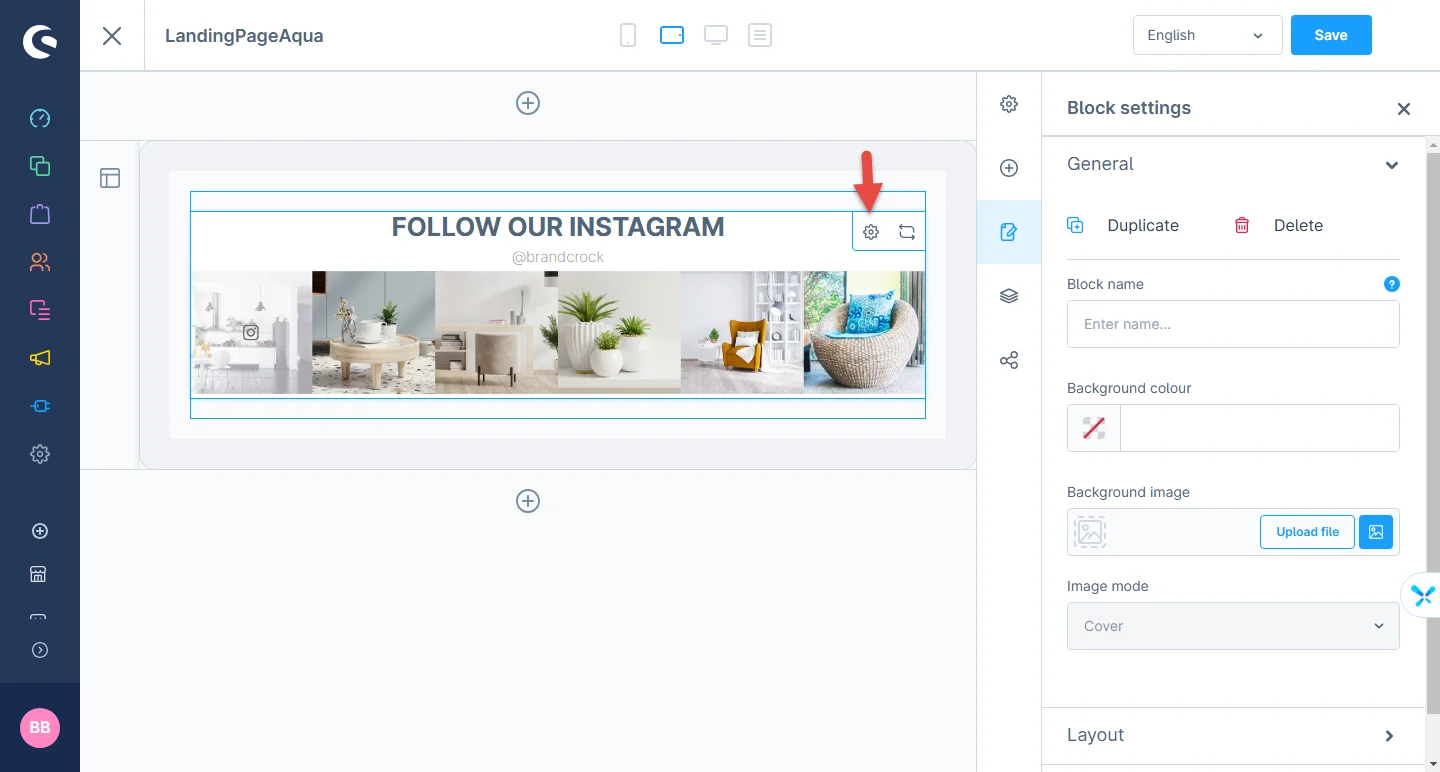Open the Dashboard icon in left sidebar
The width and height of the screenshot is (1440, 772).
click(x=40, y=118)
